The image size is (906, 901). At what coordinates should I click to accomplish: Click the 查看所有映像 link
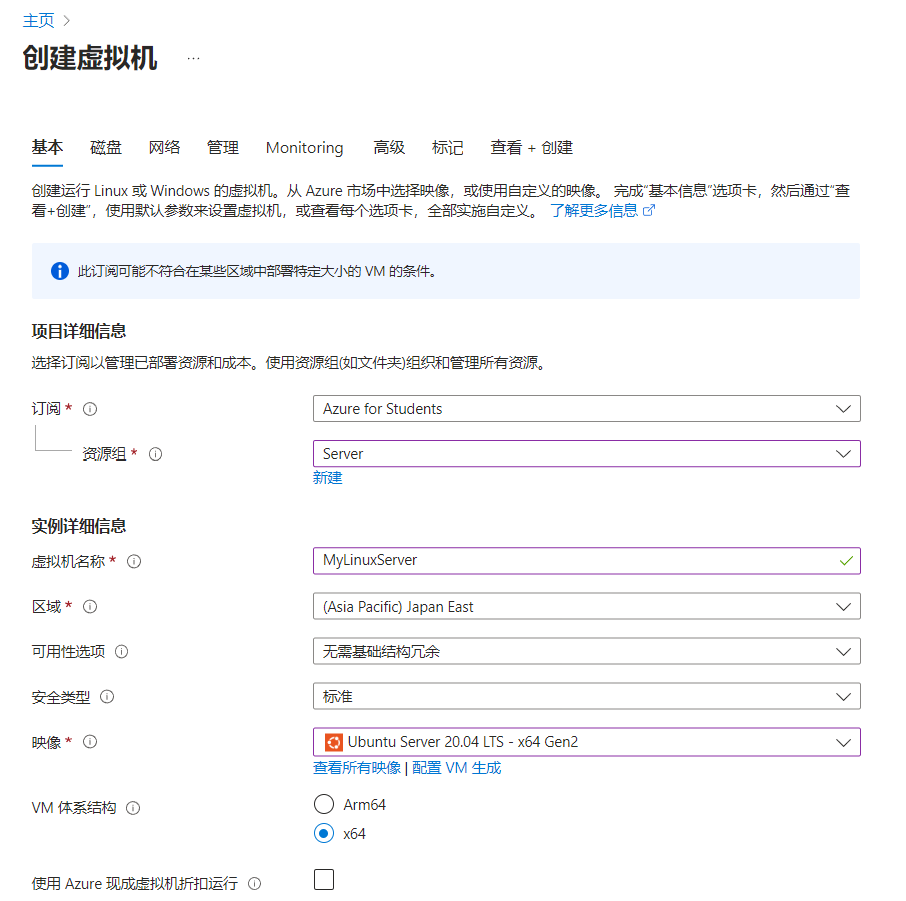click(x=357, y=768)
